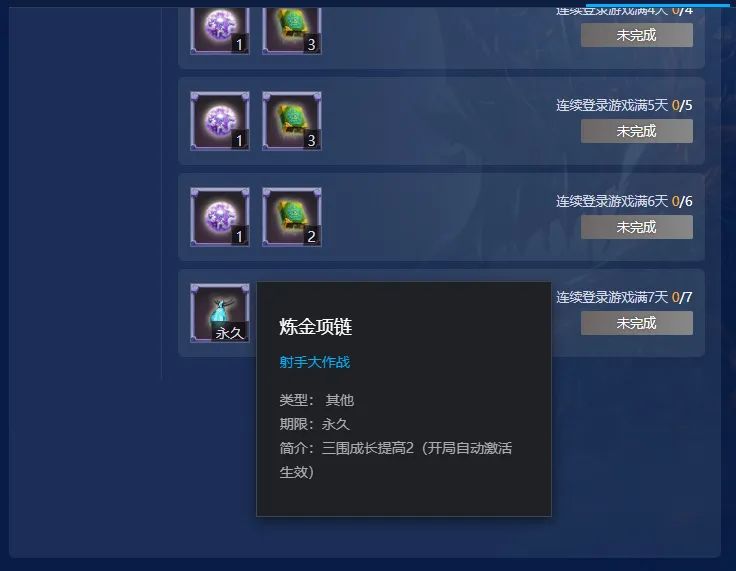Click the blue progress bar at the top
736x571 pixels.
pyautogui.click(x=658, y=5)
